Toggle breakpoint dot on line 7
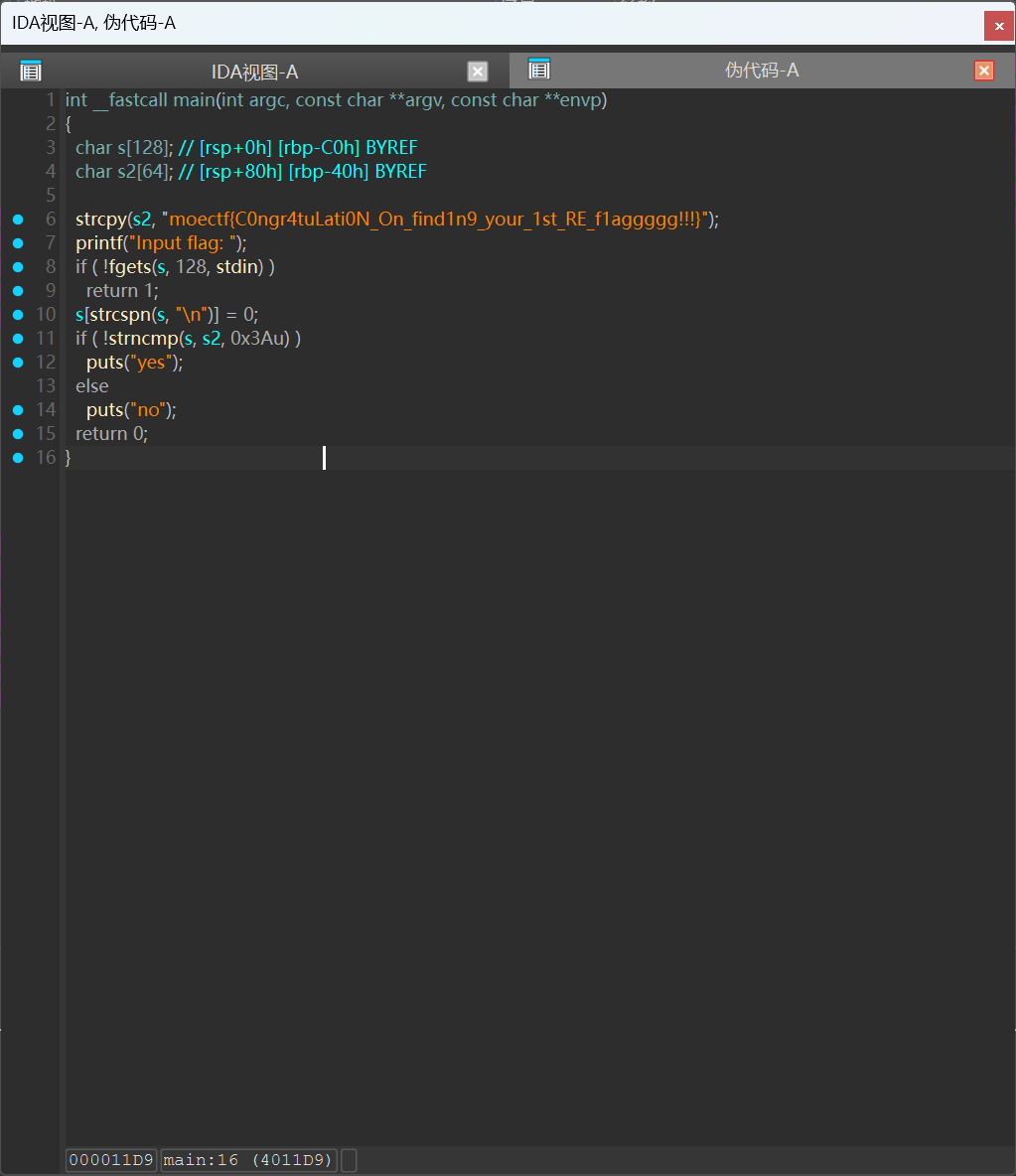Screen dimensions: 1016x1176 (18, 243)
